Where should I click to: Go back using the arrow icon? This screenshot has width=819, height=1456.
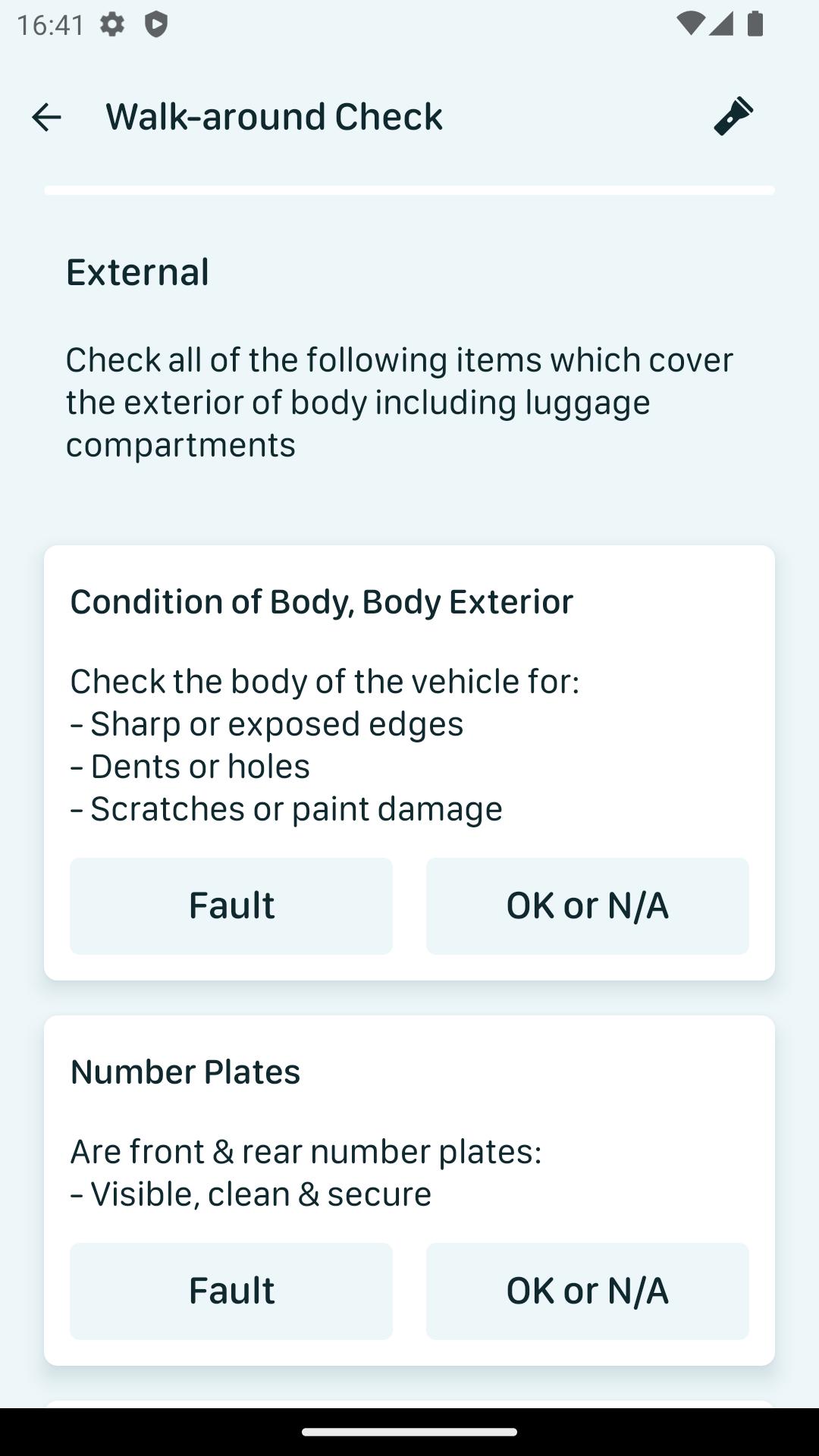tap(46, 118)
